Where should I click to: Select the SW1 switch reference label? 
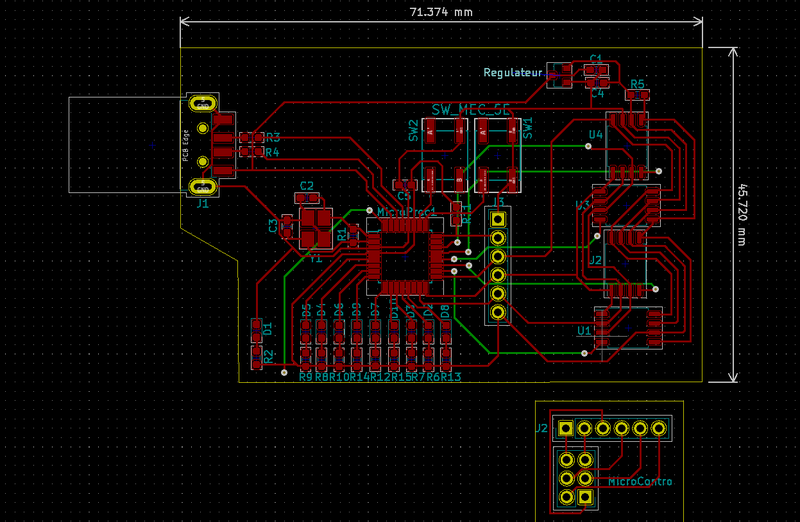tap(528, 128)
